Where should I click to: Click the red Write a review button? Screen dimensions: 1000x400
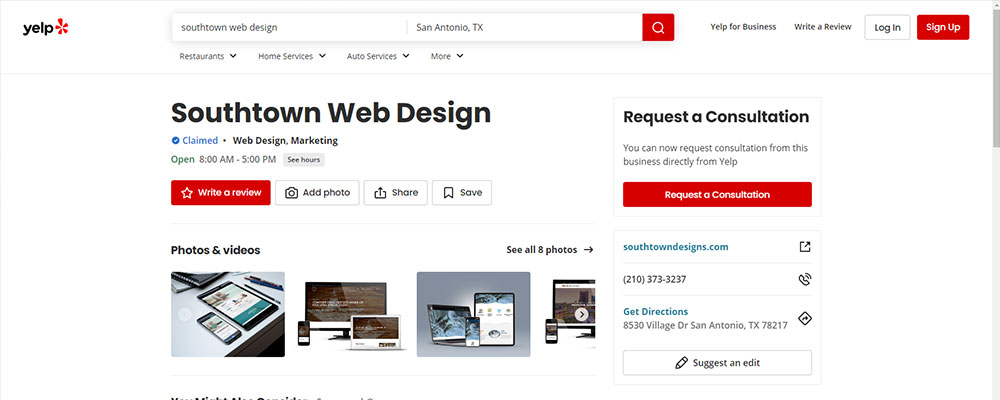(221, 193)
